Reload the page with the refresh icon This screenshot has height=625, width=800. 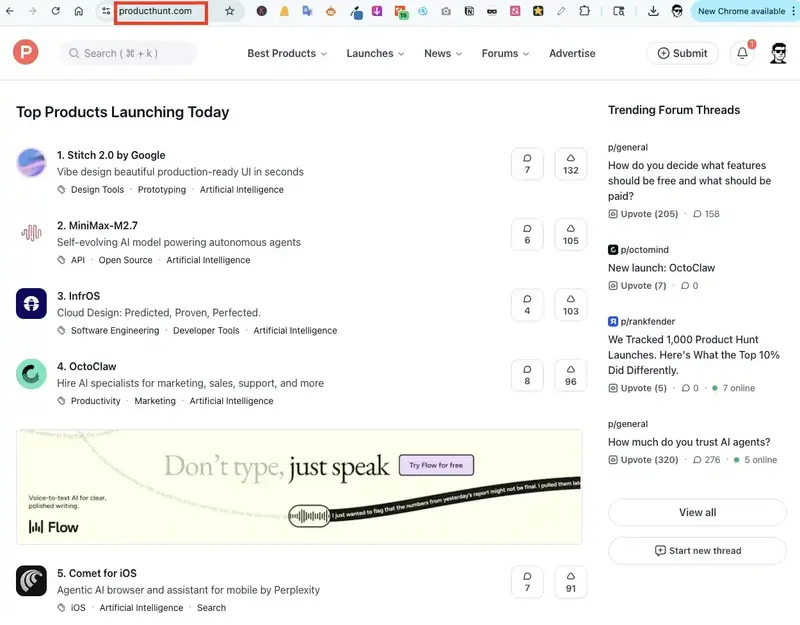point(56,11)
